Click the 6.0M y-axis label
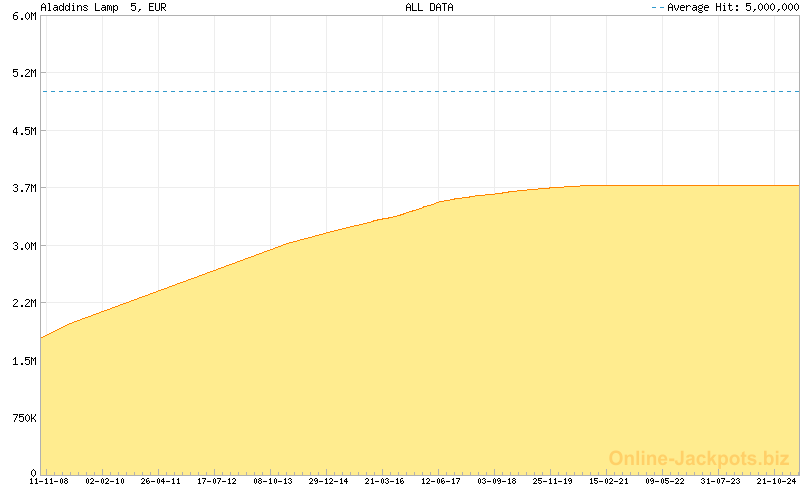 tap(24, 17)
